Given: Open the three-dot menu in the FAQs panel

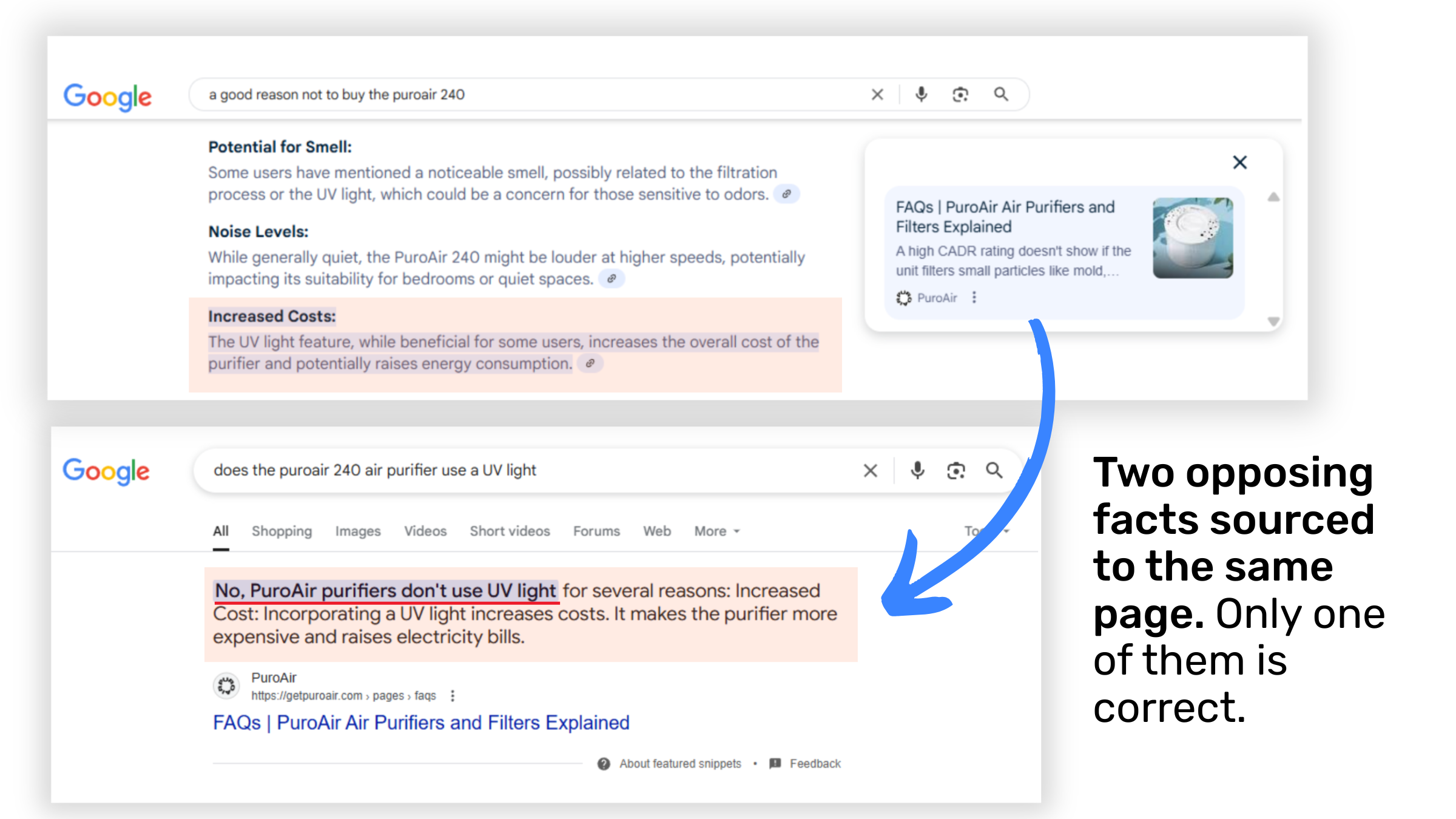Looking at the screenshot, I should pyautogui.click(x=974, y=298).
